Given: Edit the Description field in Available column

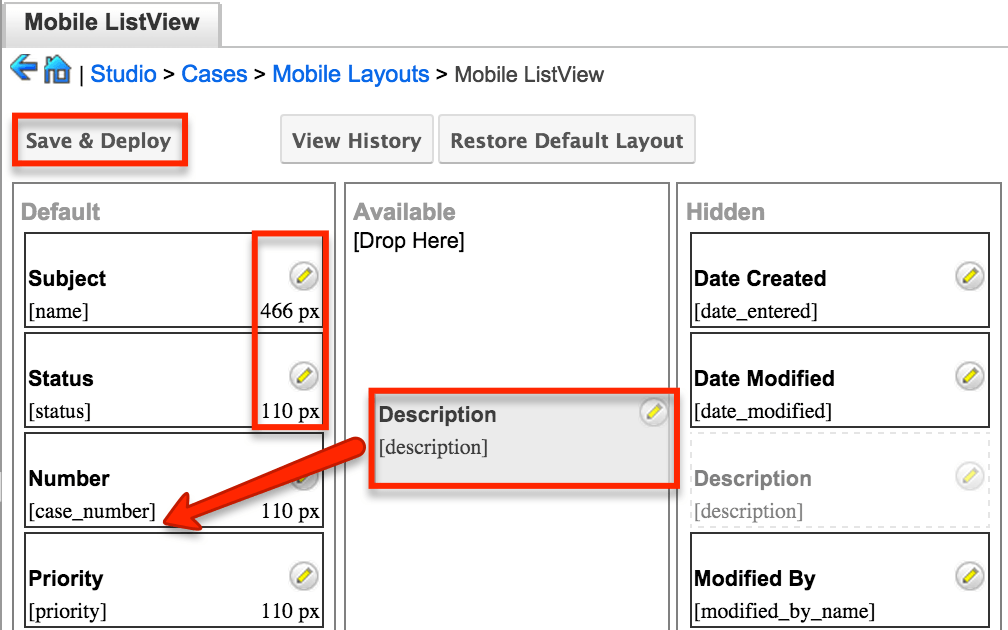Looking at the screenshot, I should tap(655, 411).
